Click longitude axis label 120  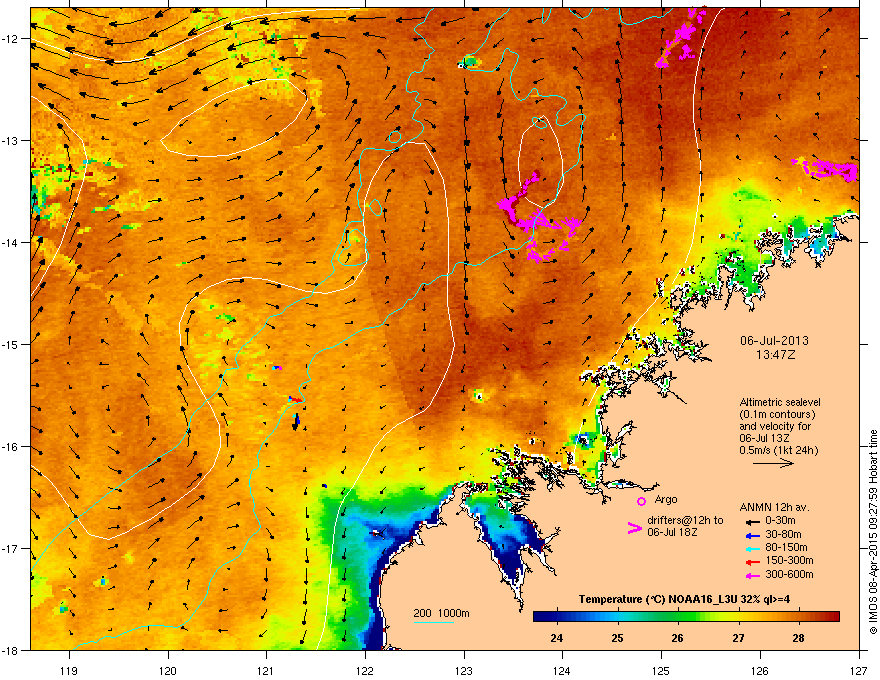168,670
